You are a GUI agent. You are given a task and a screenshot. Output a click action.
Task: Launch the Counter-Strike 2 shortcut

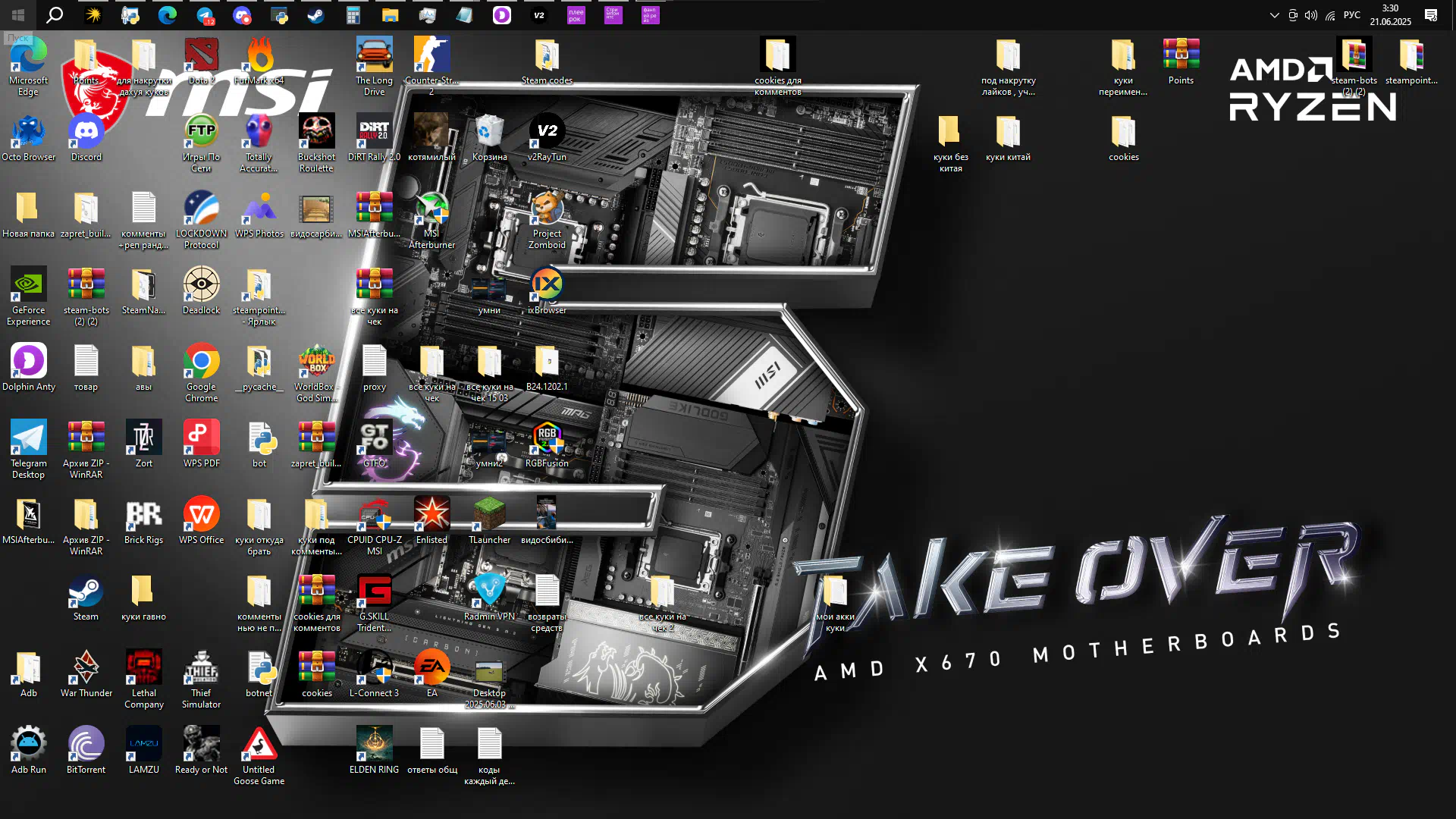(431, 66)
